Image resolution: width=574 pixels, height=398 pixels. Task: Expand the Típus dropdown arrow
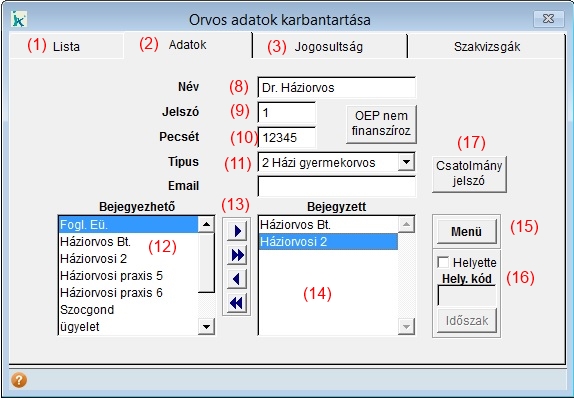click(x=406, y=161)
